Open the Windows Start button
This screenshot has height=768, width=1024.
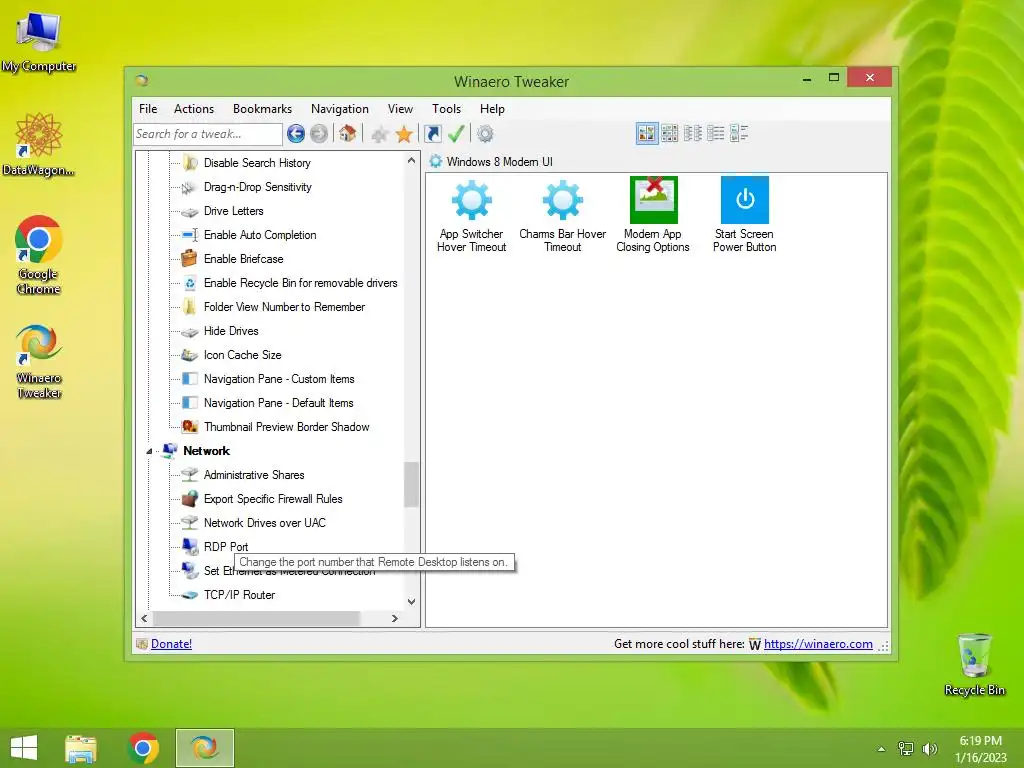24,748
